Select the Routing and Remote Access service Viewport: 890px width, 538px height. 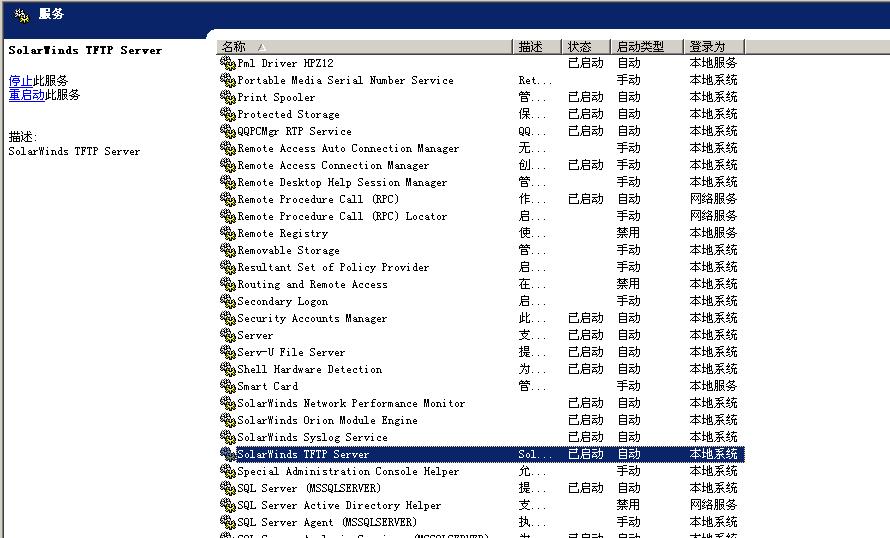(312, 285)
